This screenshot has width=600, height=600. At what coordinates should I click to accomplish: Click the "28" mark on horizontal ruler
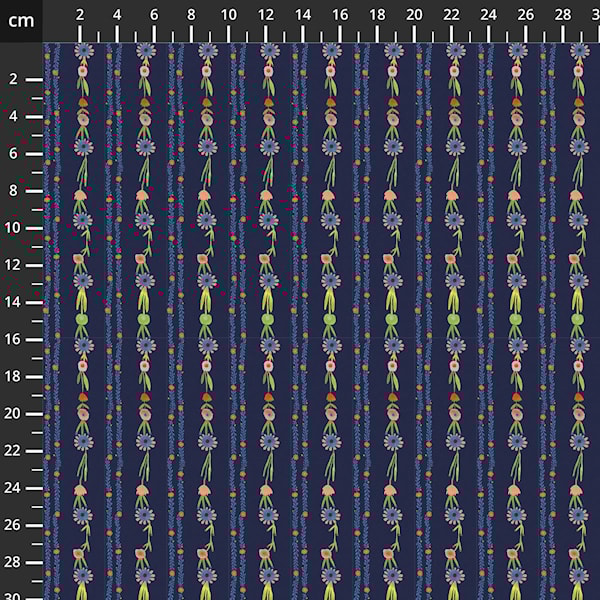click(562, 15)
